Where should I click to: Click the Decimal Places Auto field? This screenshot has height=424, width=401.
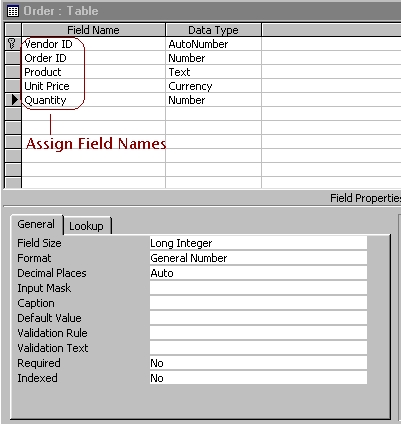(258, 273)
